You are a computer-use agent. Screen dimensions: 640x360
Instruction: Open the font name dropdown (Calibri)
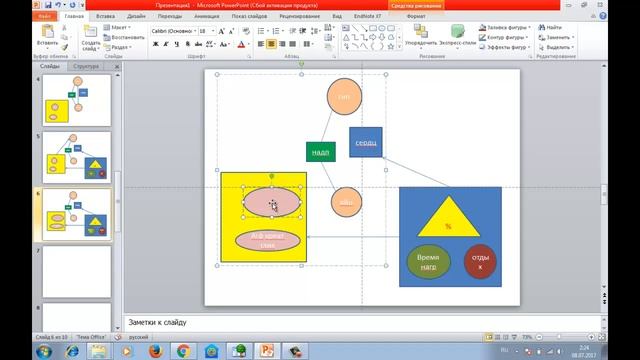click(x=195, y=31)
